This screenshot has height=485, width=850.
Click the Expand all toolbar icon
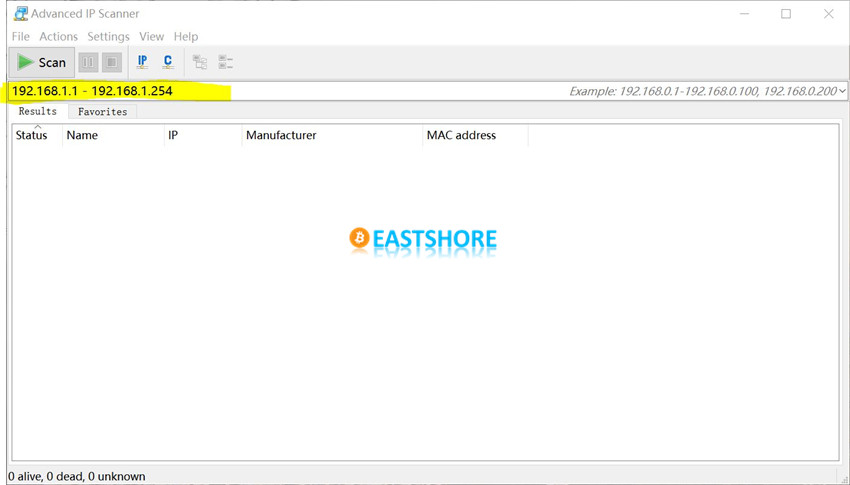200,62
